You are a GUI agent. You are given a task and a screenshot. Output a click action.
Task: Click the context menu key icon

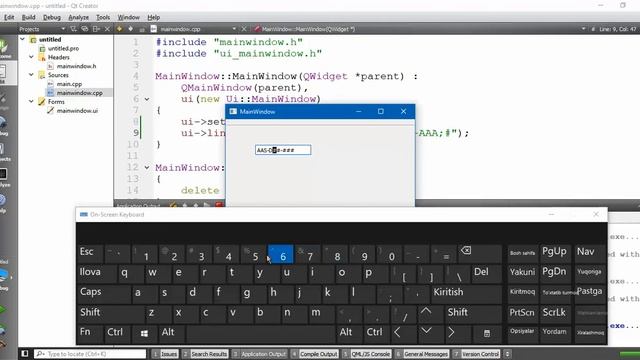coord(487,333)
